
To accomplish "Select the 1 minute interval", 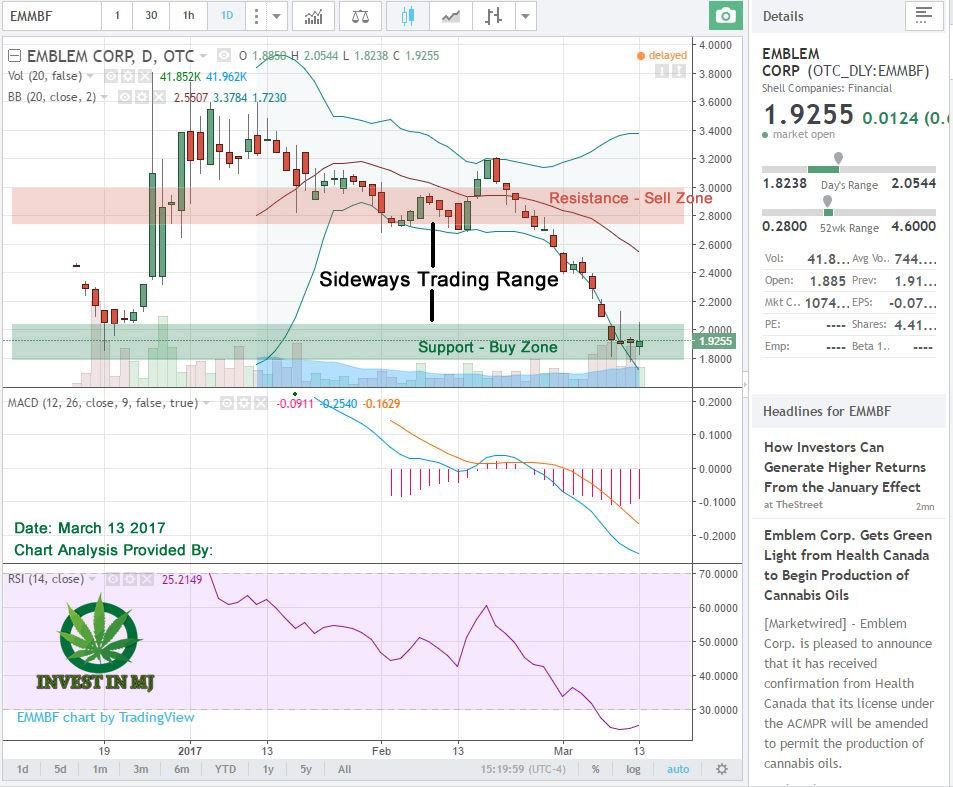I will click(x=117, y=16).
